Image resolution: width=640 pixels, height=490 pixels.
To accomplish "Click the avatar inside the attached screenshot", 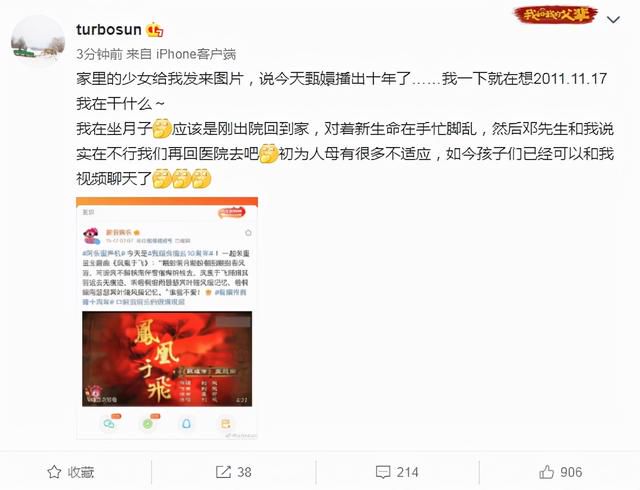I will [91, 236].
